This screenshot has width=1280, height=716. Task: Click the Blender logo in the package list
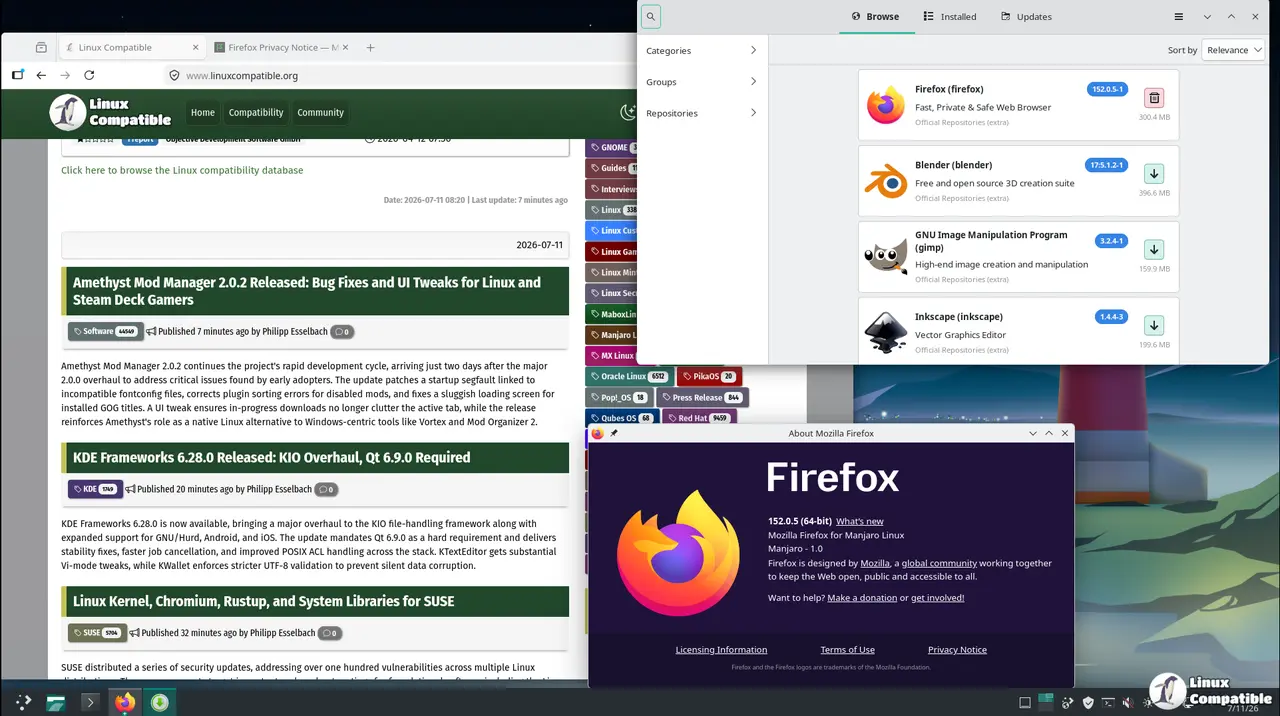(885, 181)
